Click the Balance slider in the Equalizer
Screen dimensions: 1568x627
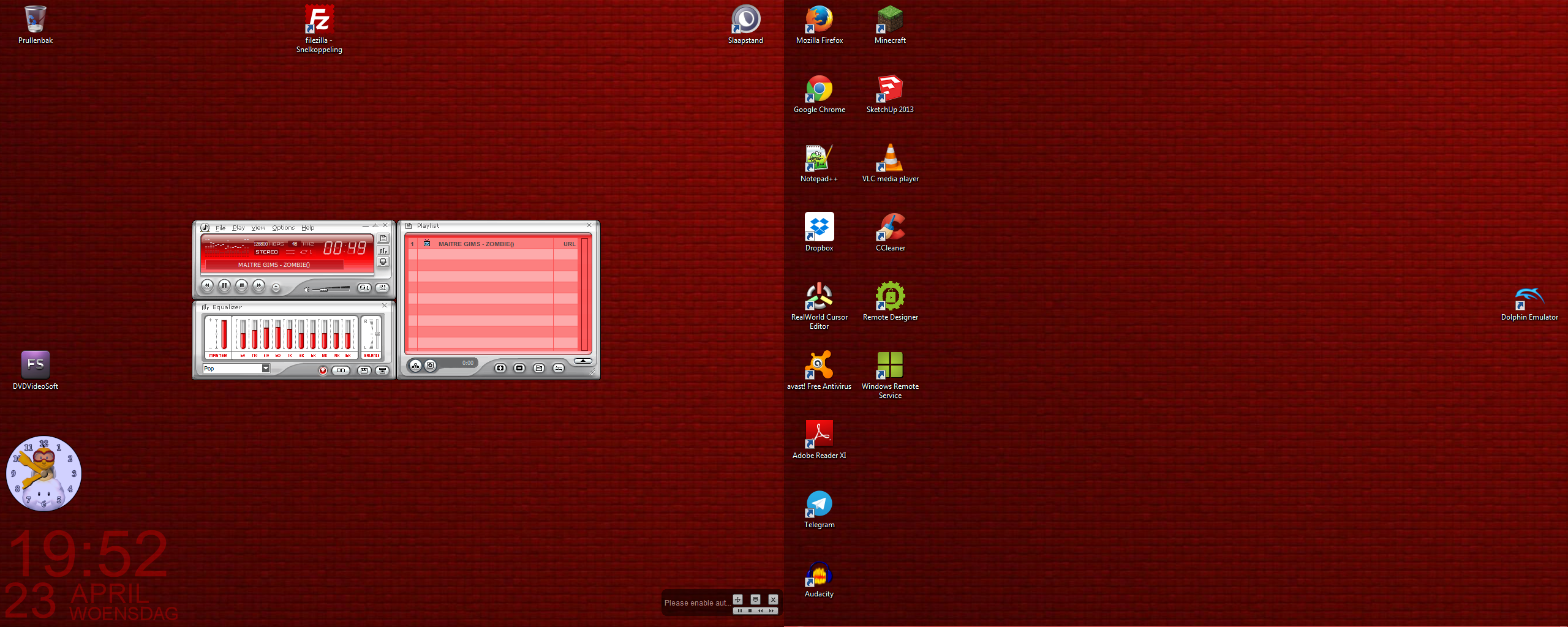[377, 334]
